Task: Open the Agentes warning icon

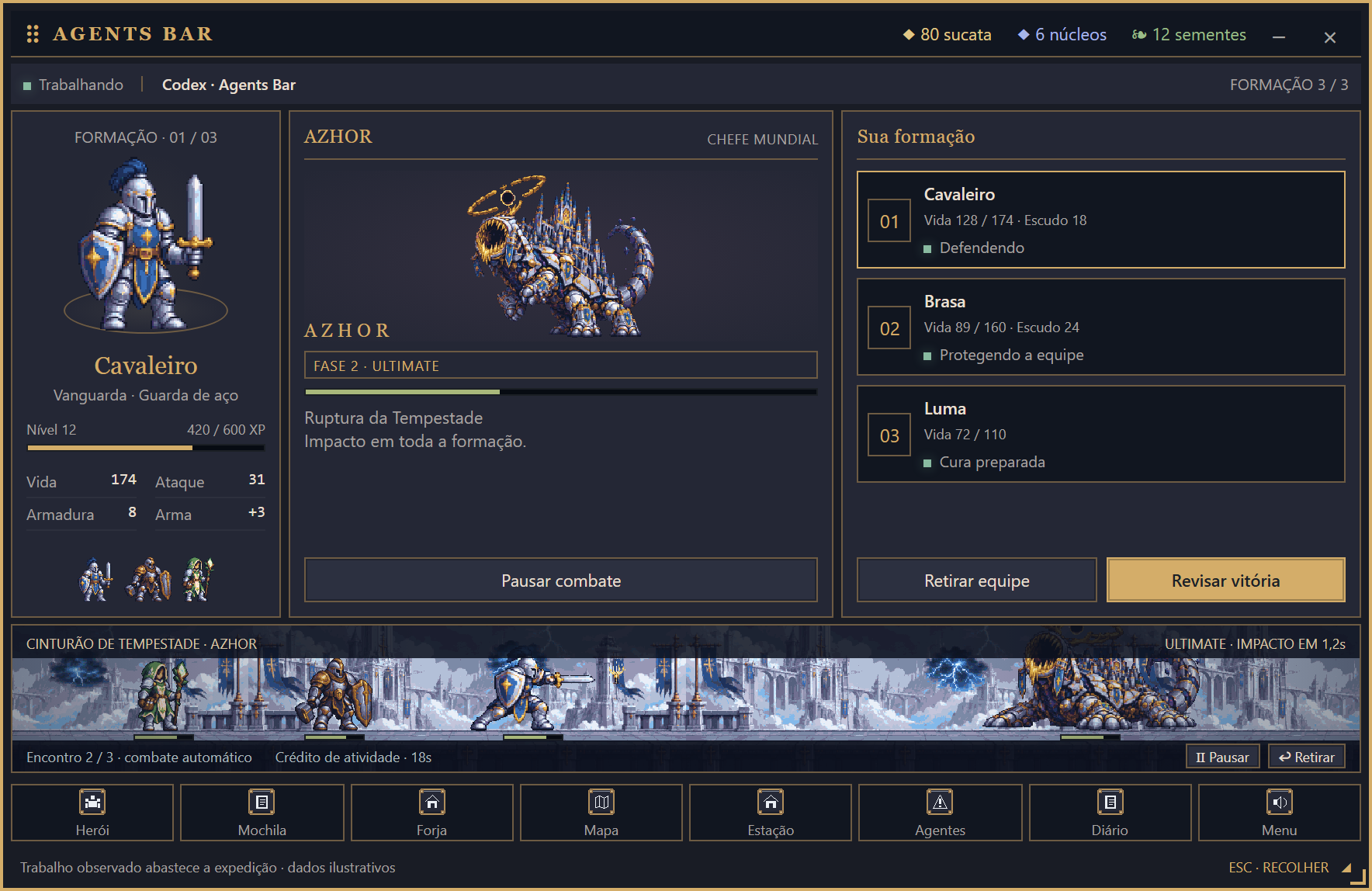Action: point(940,802)
